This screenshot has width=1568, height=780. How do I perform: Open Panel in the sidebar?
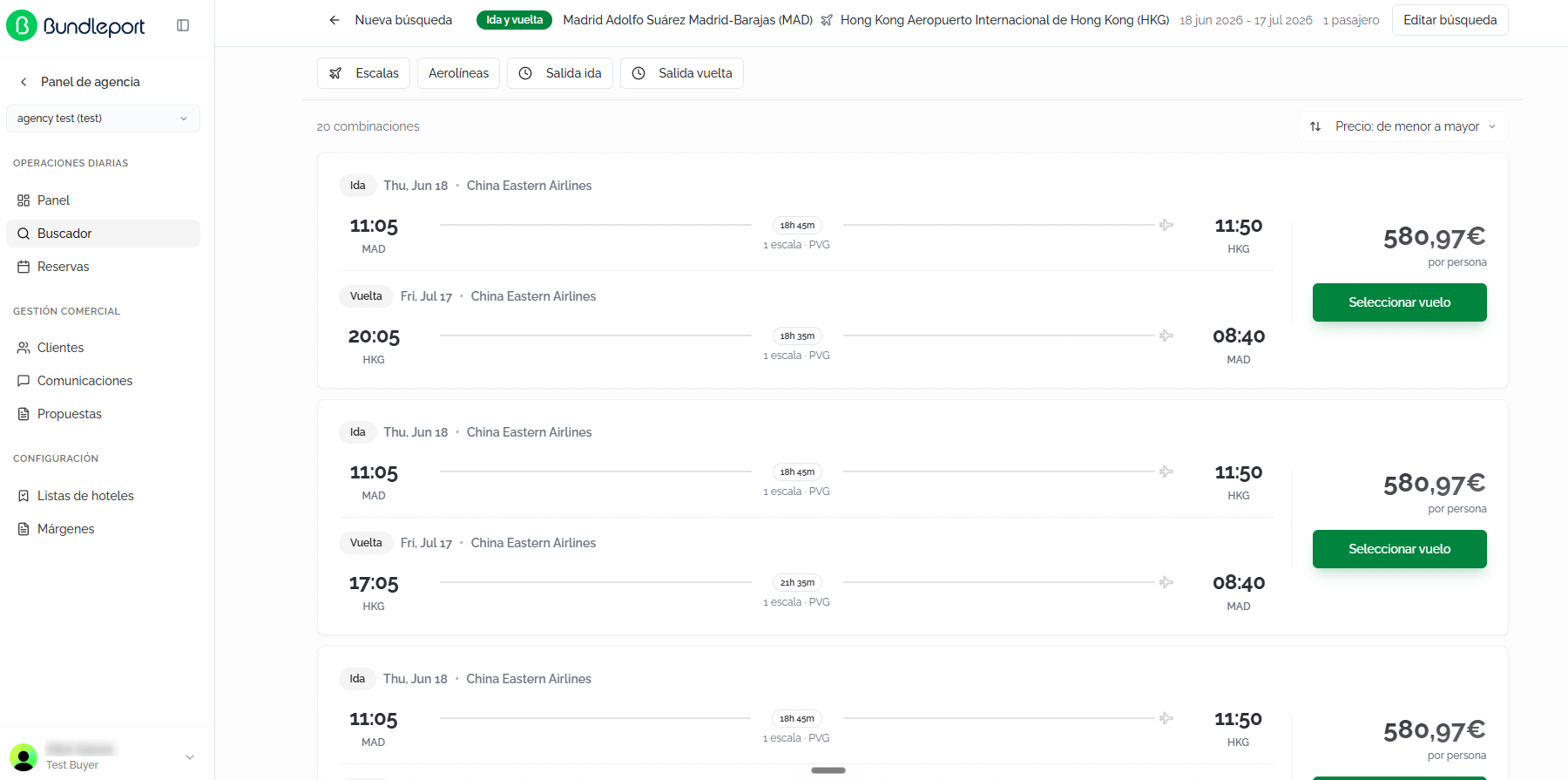103,200
